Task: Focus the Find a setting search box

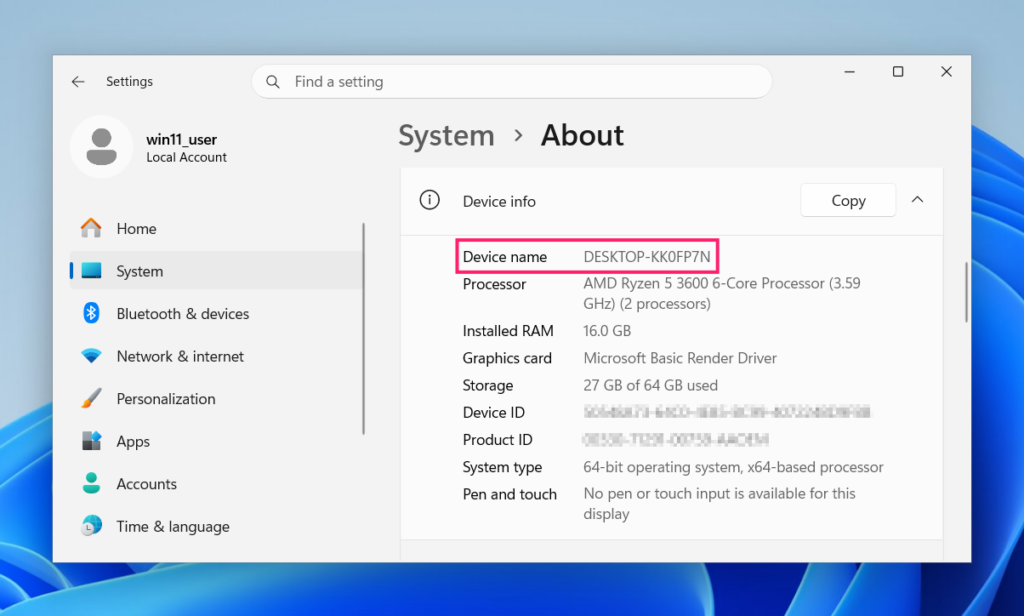Action: 512,82
